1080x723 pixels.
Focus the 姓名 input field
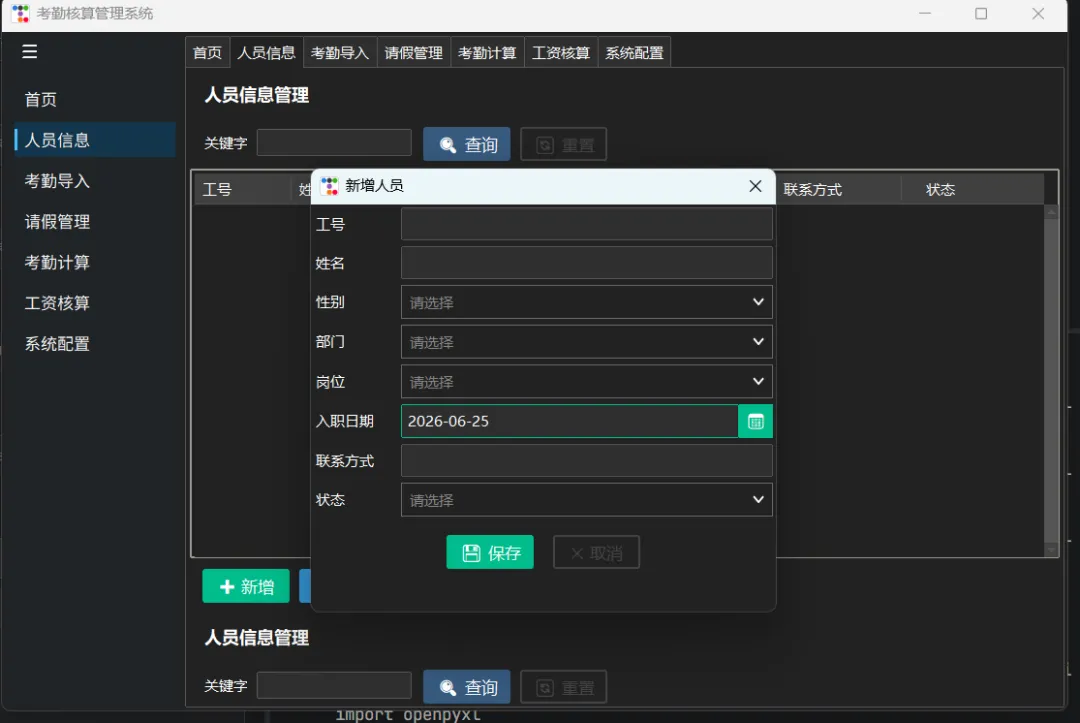tap(587, 263)
